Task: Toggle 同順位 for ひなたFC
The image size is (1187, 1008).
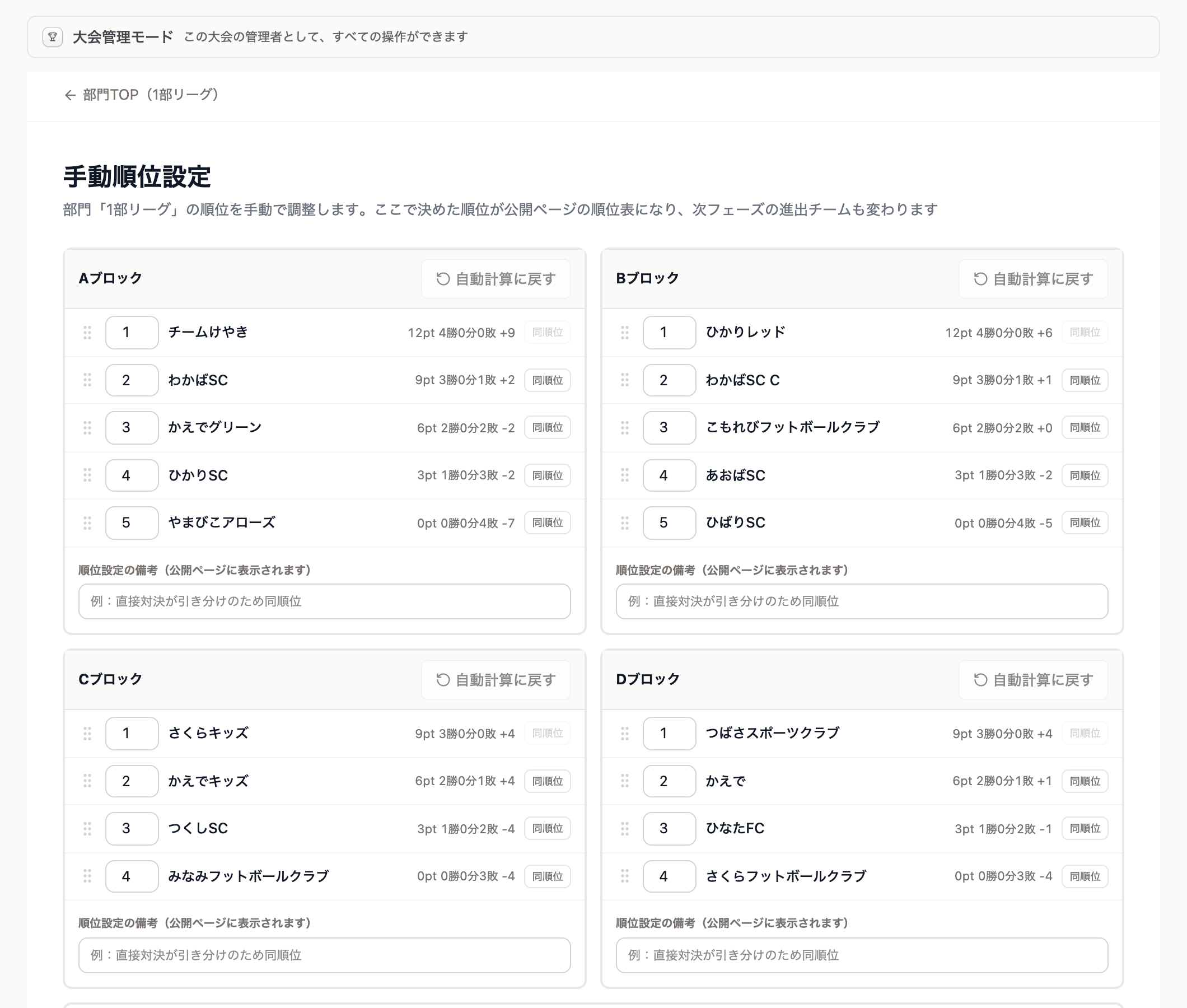Action: (x=1085, y=828)
